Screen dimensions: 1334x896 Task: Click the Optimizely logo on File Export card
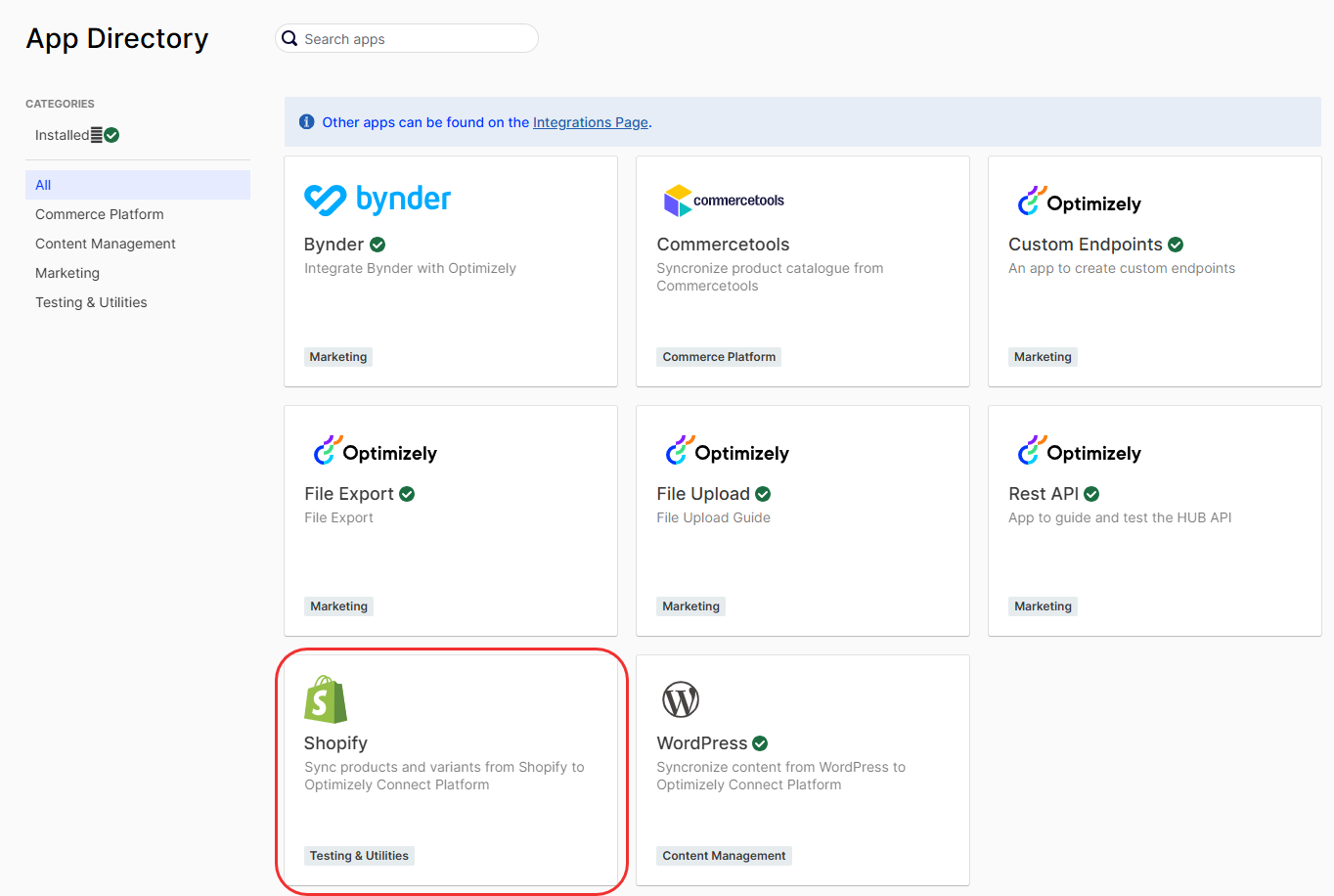[375, 451]
